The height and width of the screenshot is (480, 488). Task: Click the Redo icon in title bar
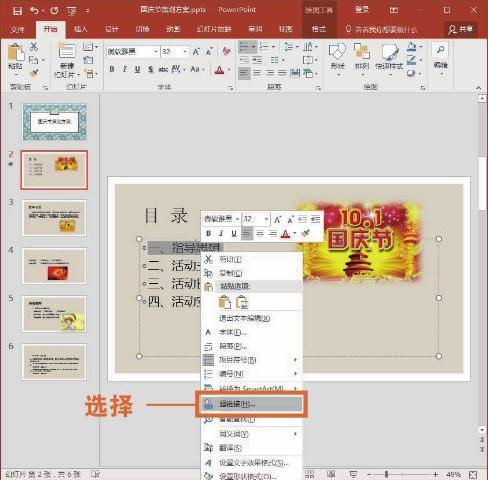coord(54,11)
